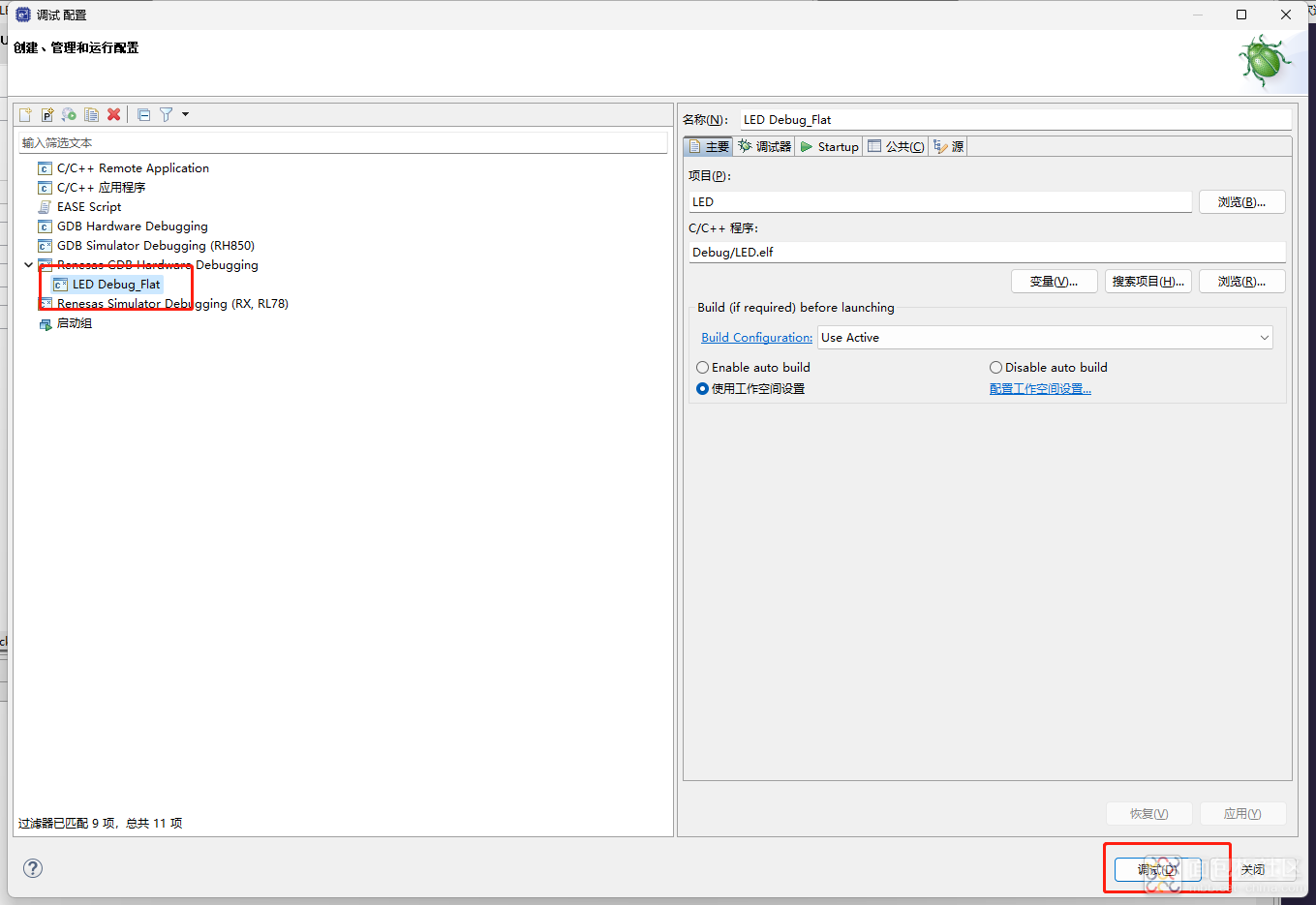The image size is (1316, 905).
Task: Click the 调试 配置 window title icon
Action: click(23, 15)
